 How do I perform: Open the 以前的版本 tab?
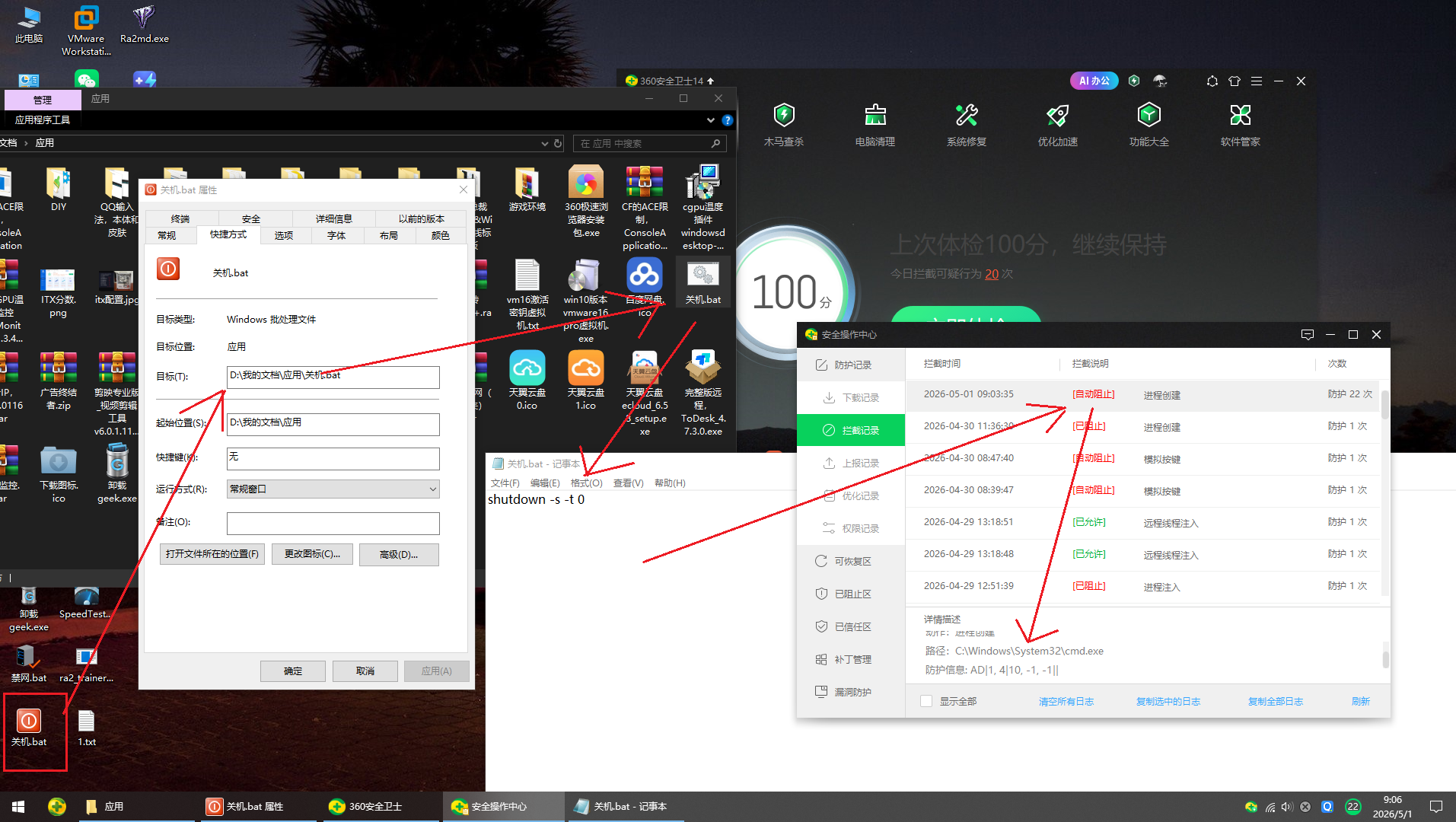click(422, 218)
